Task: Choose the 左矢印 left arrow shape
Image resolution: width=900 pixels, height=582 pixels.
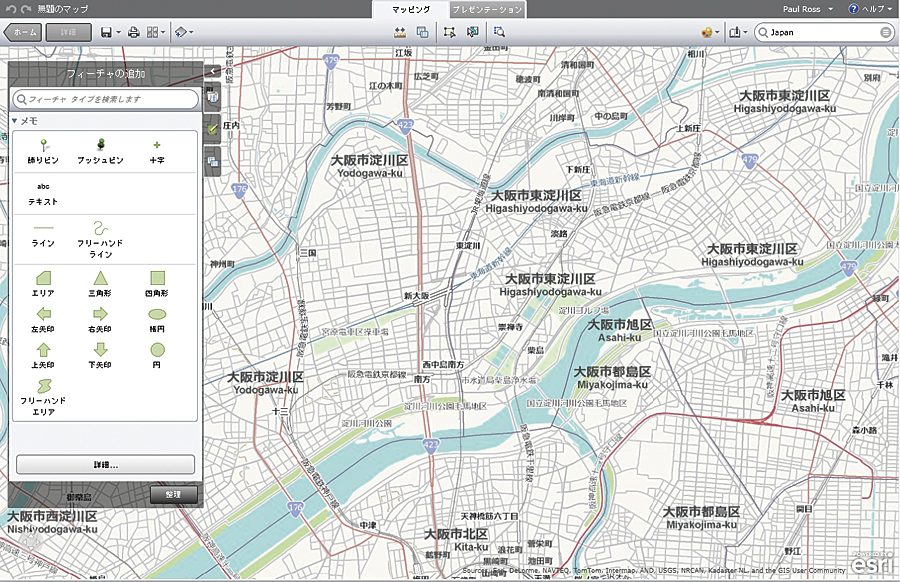Action: pyautogui.click(x=43, y=319)
